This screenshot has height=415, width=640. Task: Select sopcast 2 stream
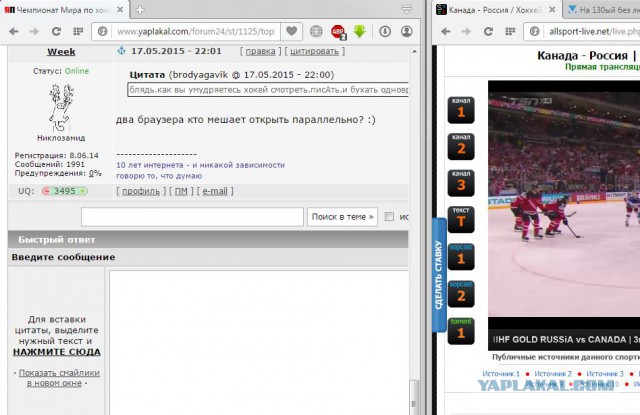(x=461, y=294)
